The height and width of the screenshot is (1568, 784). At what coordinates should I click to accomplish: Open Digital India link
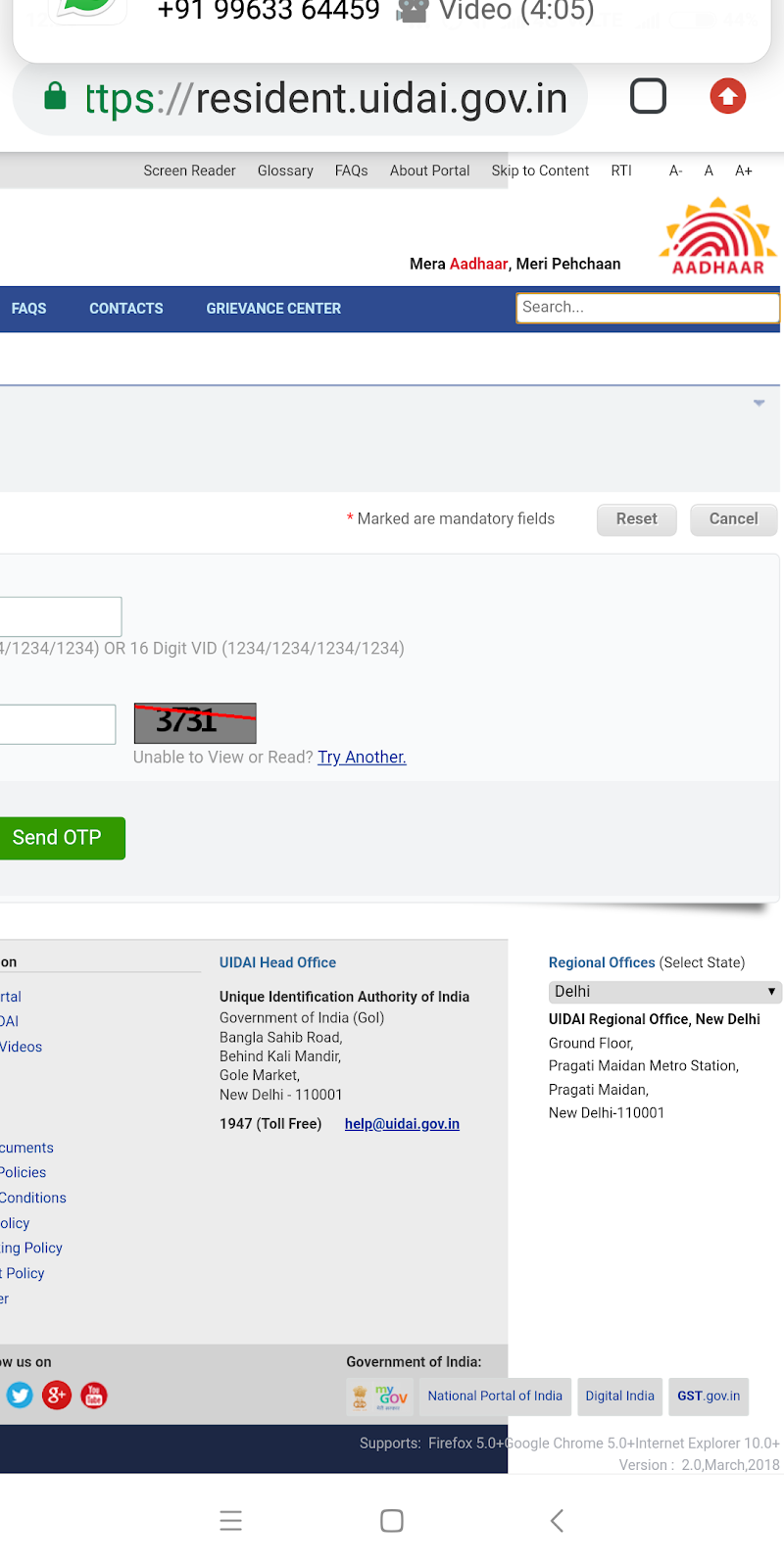pos(619,1396)
